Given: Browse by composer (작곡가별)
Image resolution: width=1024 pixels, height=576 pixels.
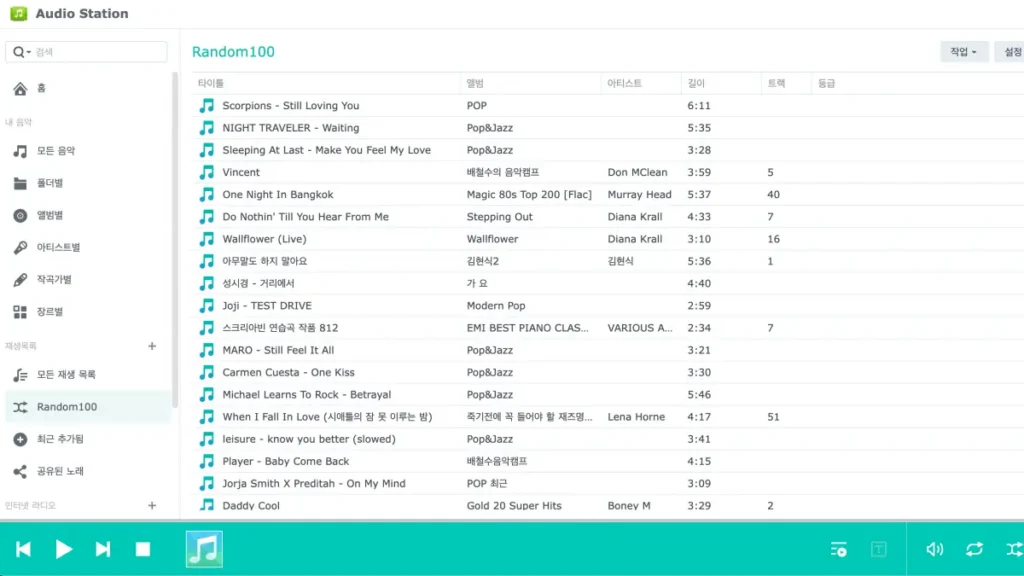Looking at the screenshot, I should pos(88,280).
